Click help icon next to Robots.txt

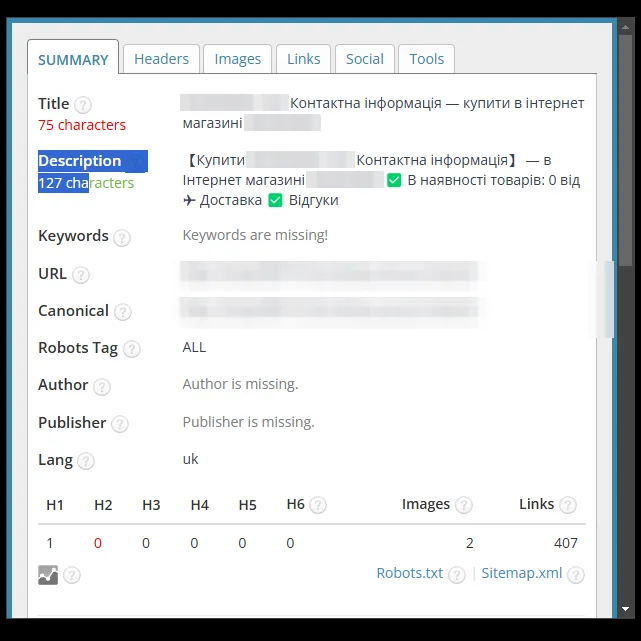tap(457, 575)
